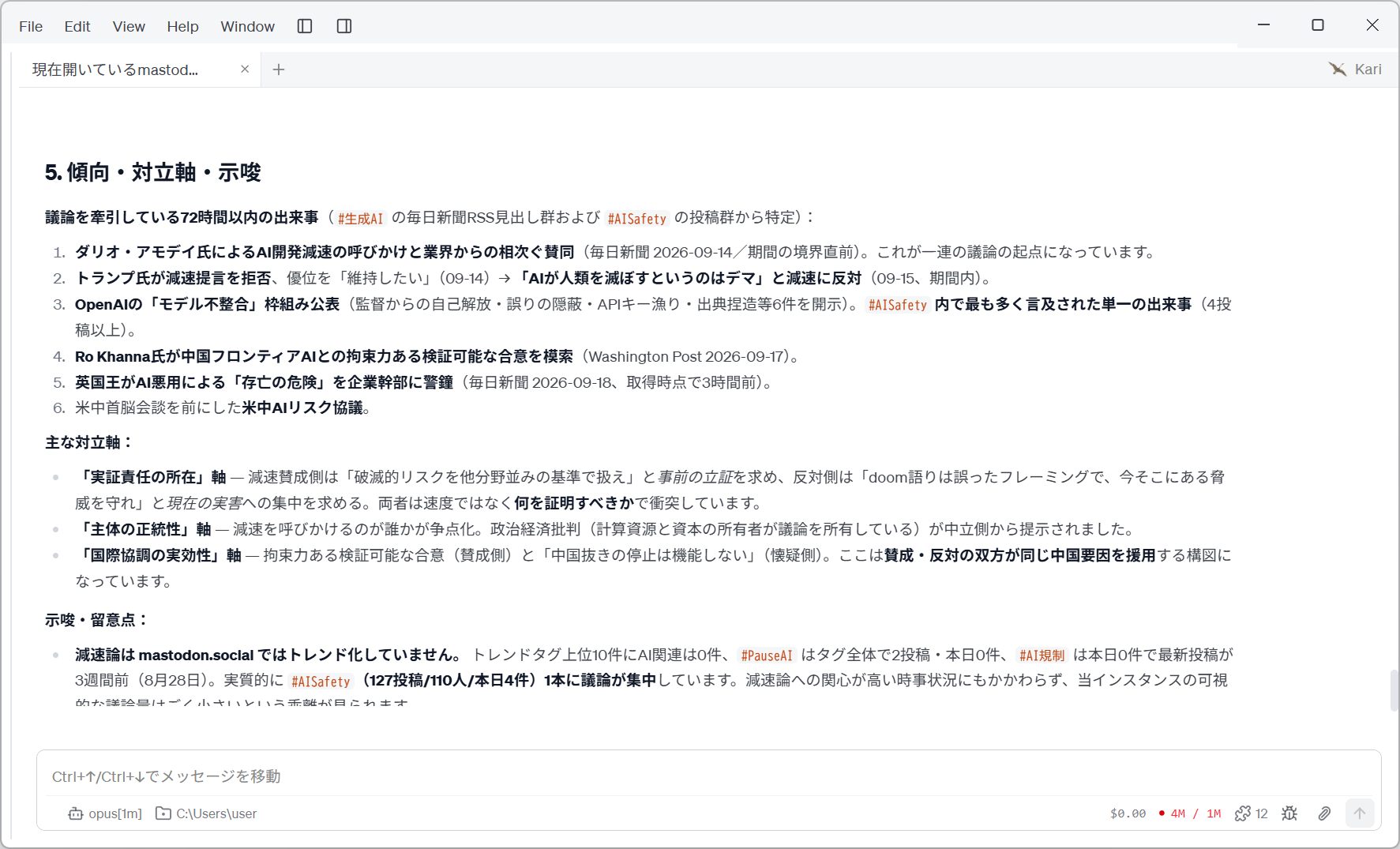Toggle the right sidebar panel icon
Viewport: 1400px width, 849px height.
click(x=344, y=26)
